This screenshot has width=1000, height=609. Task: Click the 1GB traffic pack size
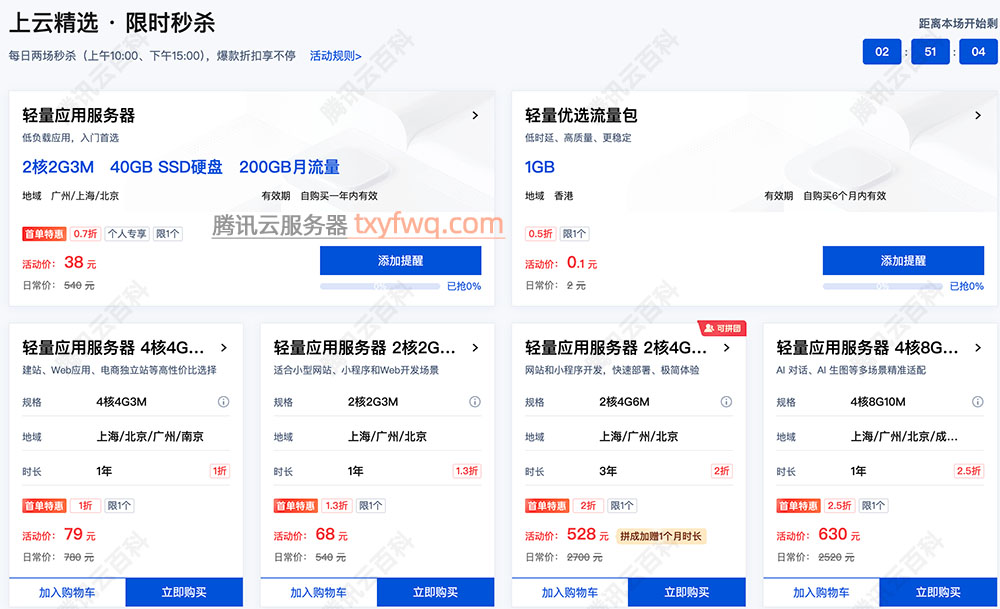(540, 167)
